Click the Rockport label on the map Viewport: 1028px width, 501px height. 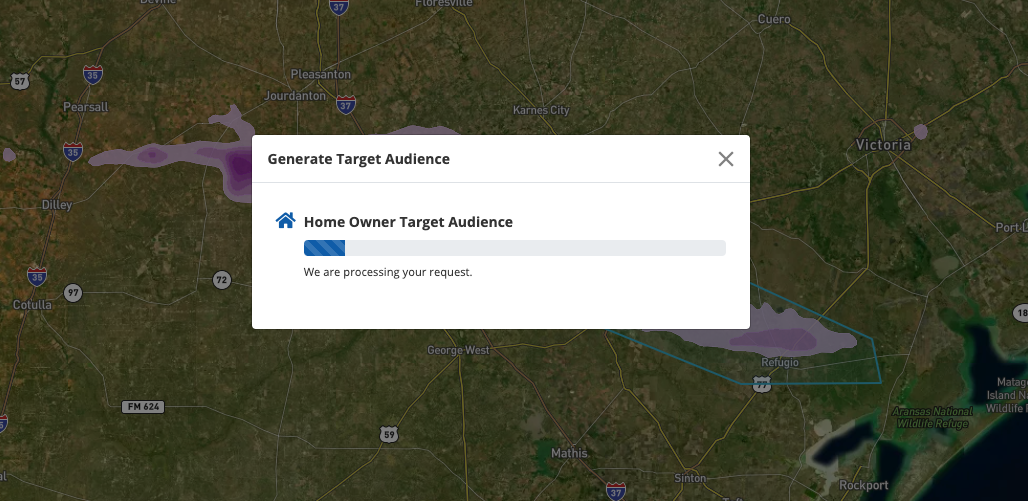tap(863, 485)
